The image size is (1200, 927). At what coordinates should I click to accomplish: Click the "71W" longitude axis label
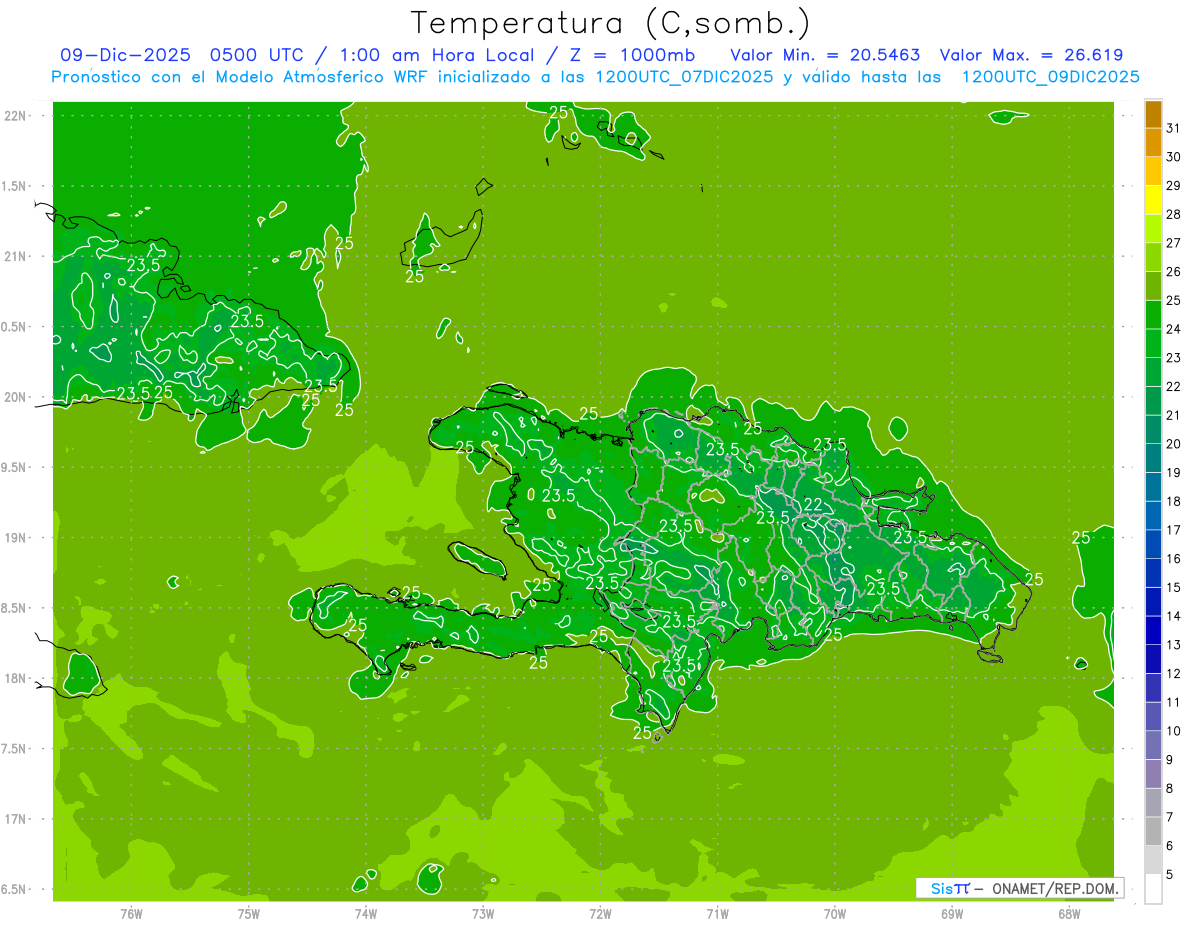717,914
